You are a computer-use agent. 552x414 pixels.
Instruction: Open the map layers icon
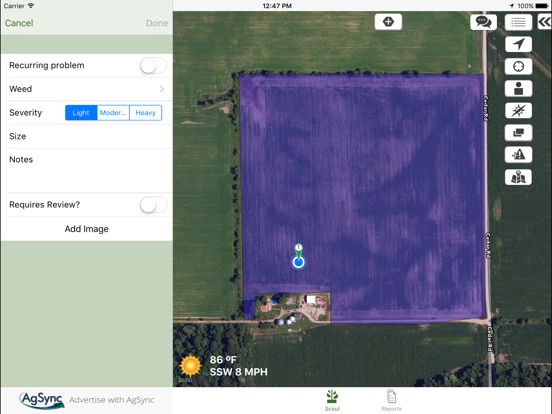[x=518, y=133]
